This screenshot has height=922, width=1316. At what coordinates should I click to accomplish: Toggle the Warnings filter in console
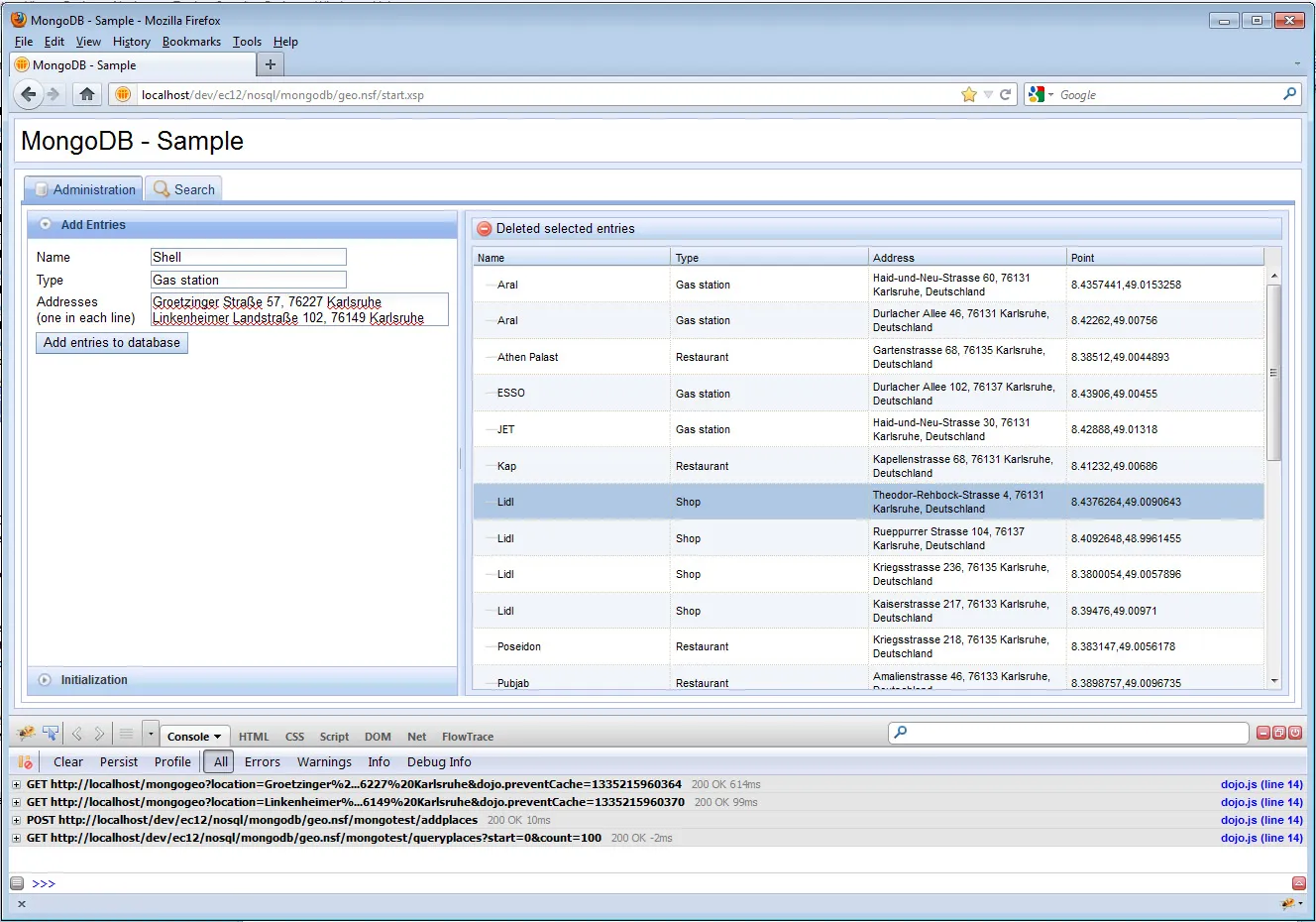(324, 762)
